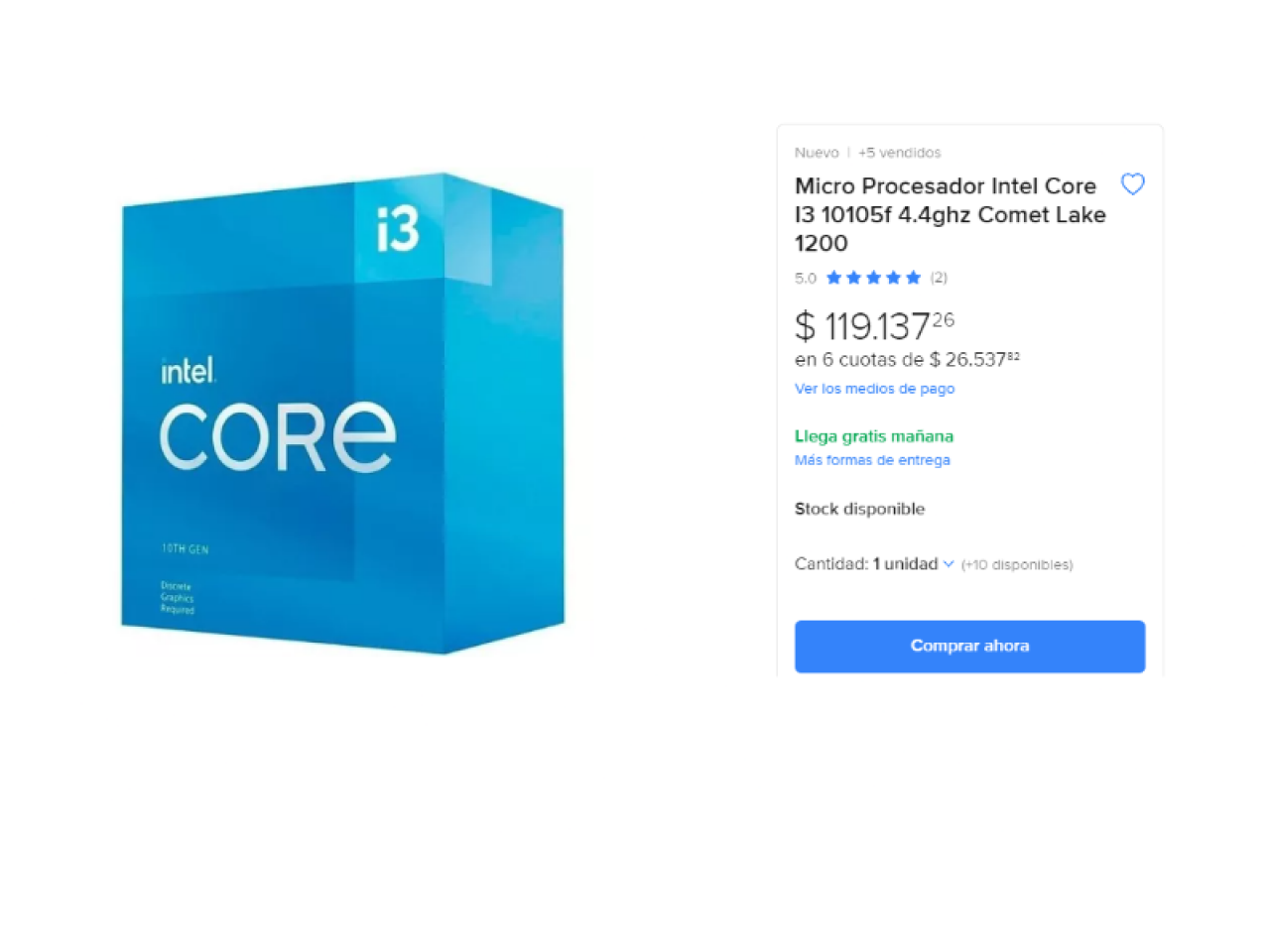Add product to favorites with heart icon

1132,184
